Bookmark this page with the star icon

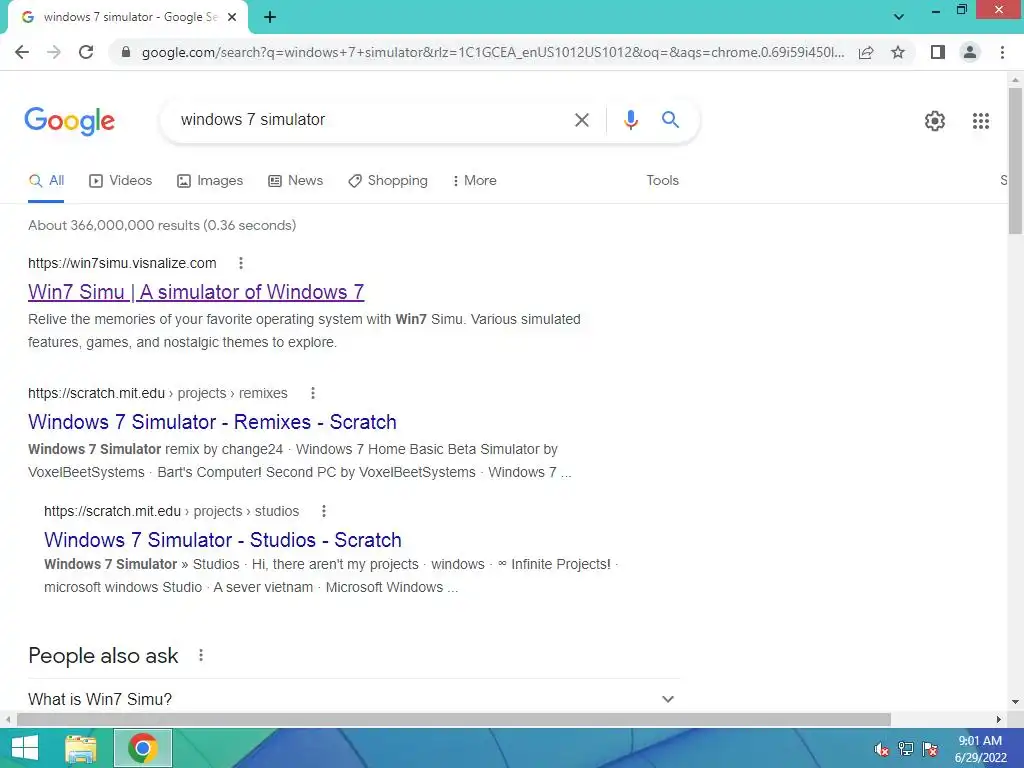(x=898, y=52)
